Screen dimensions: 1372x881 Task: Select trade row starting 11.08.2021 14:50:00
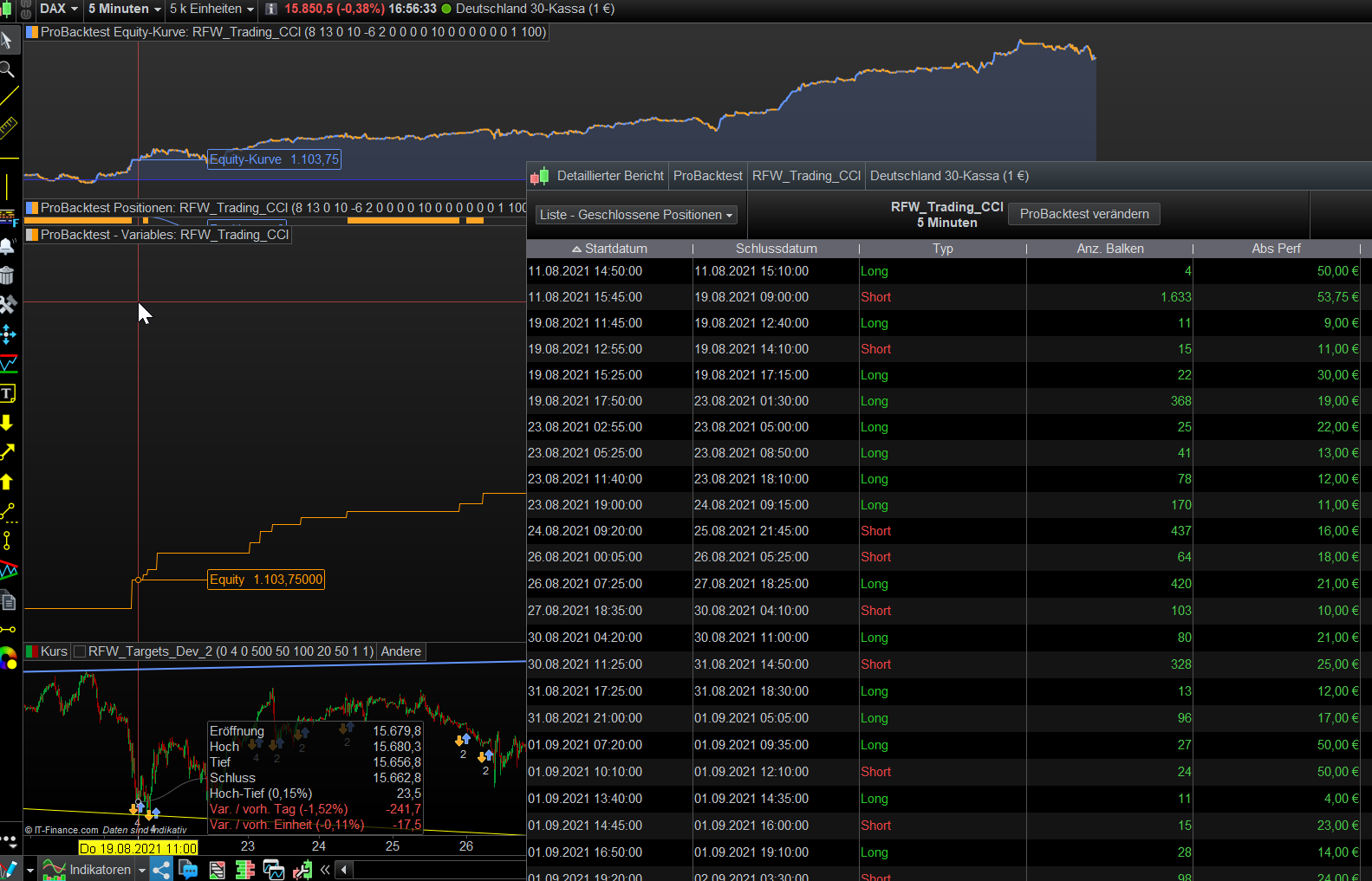(x=945, y=271)
